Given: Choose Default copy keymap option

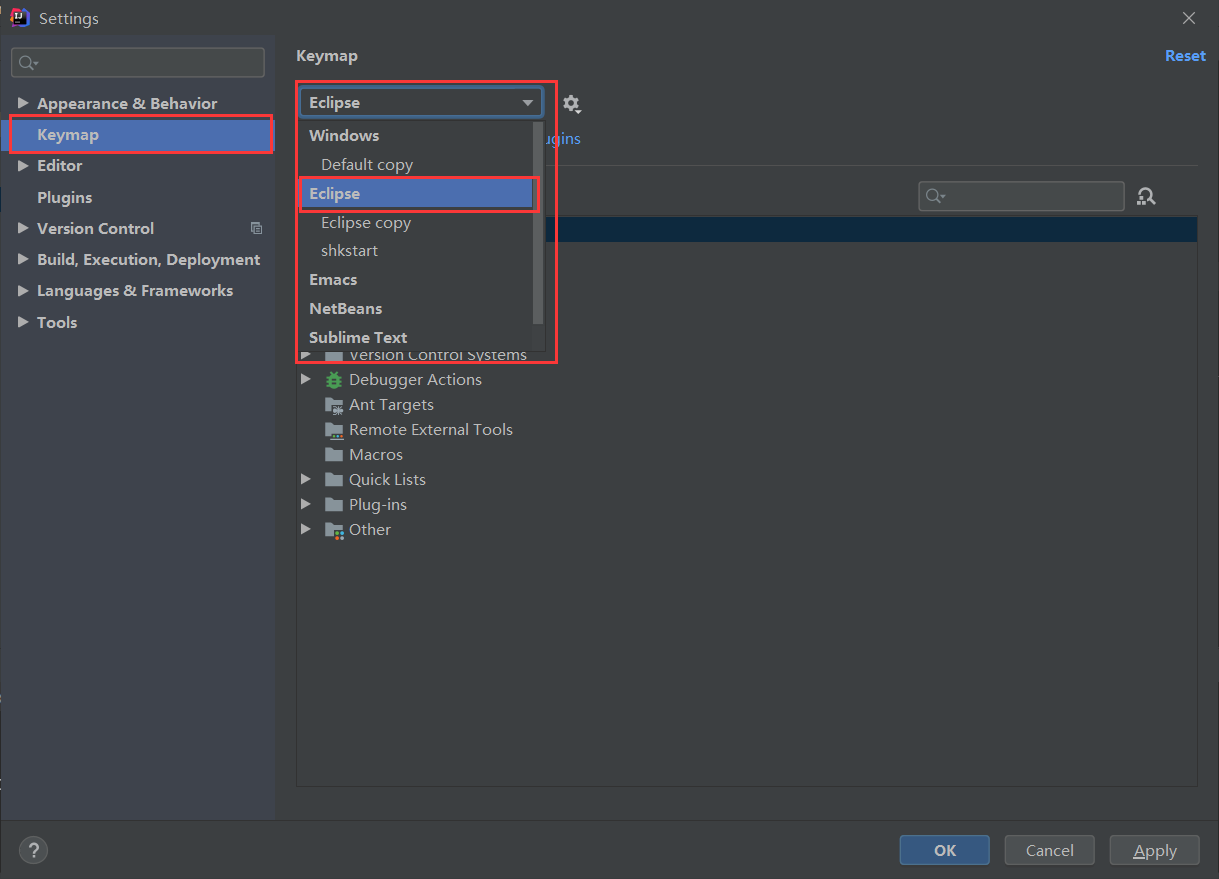Looking at the screenshot, I should point(416,164).
